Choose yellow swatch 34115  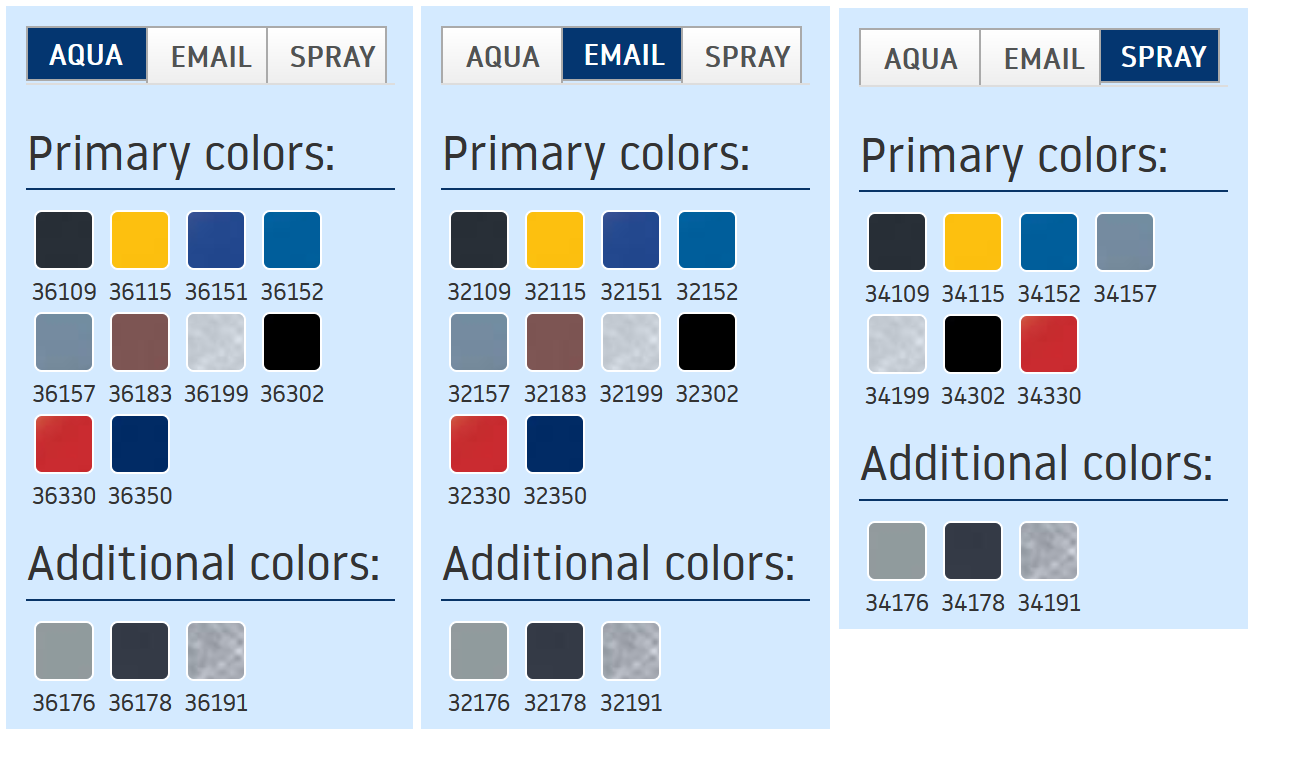[x=973, y=242]
